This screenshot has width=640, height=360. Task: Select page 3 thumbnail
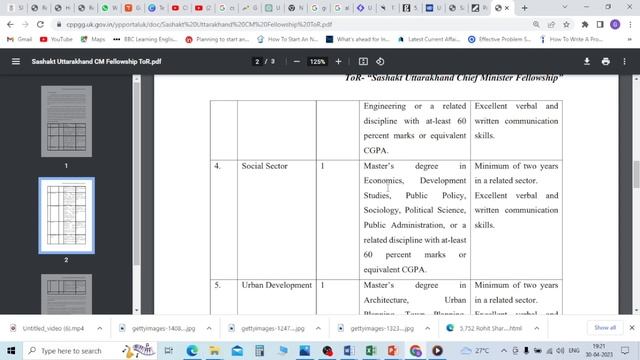click(x=67, y=294)
